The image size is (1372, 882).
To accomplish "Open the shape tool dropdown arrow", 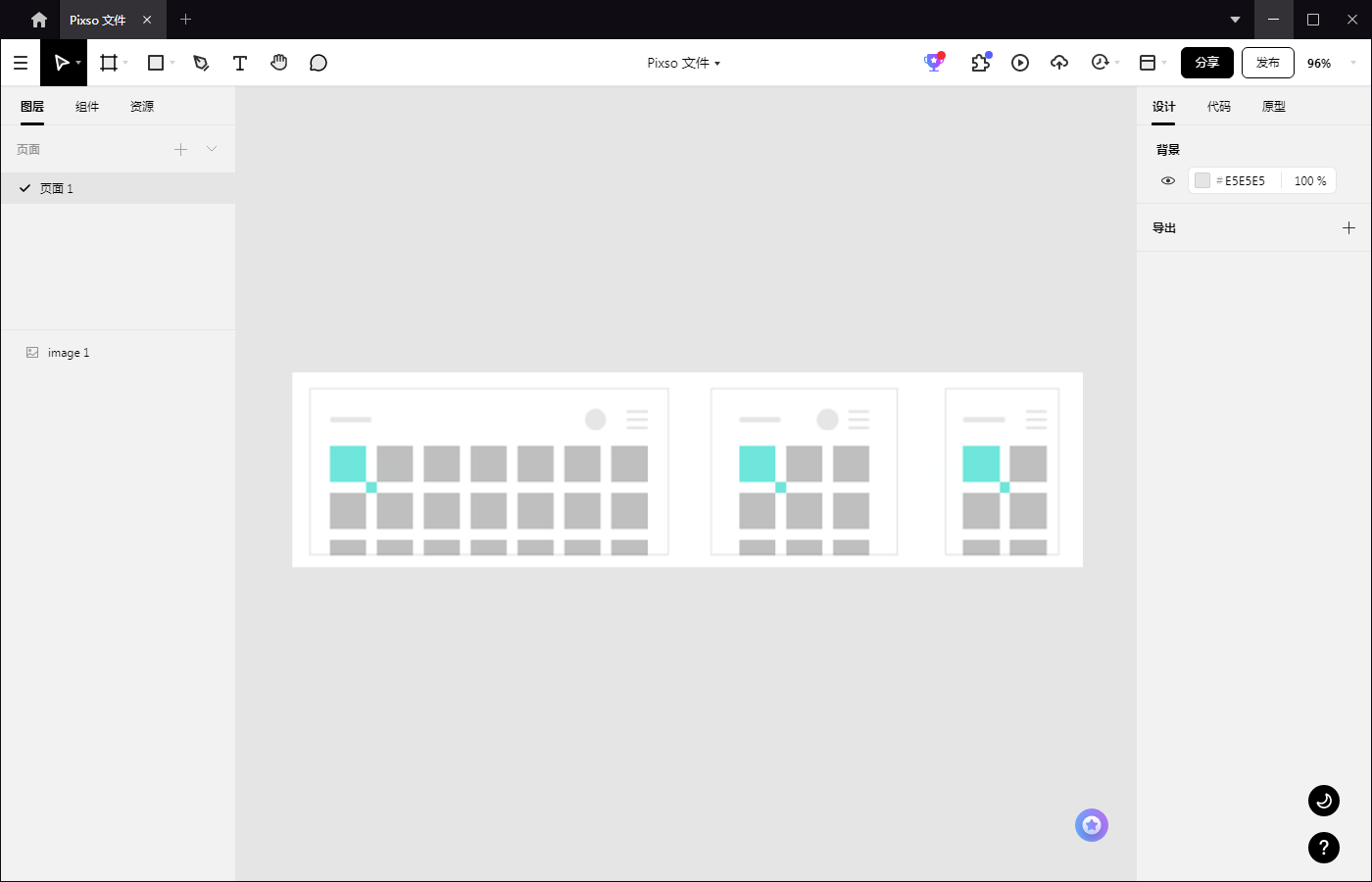I will click(x=172, y=63).
